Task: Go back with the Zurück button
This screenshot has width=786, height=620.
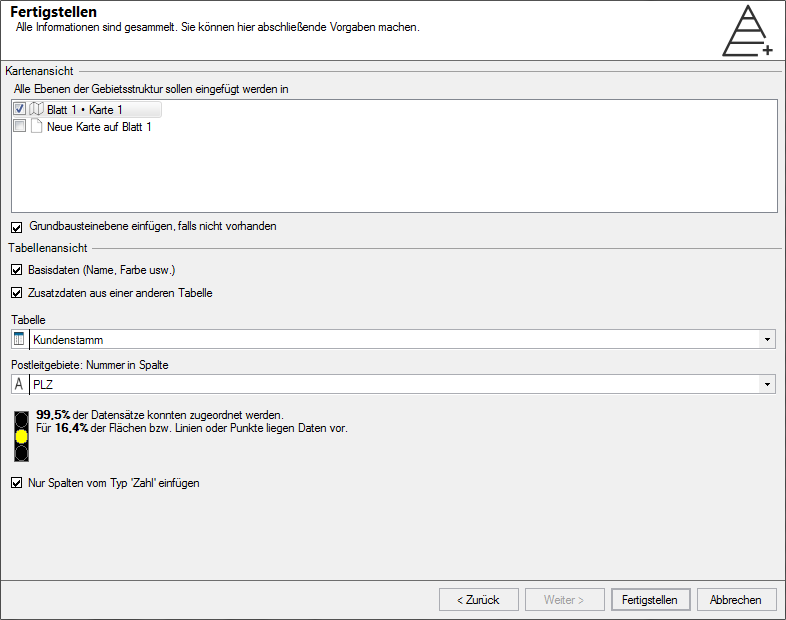Action: click(479, 599)
